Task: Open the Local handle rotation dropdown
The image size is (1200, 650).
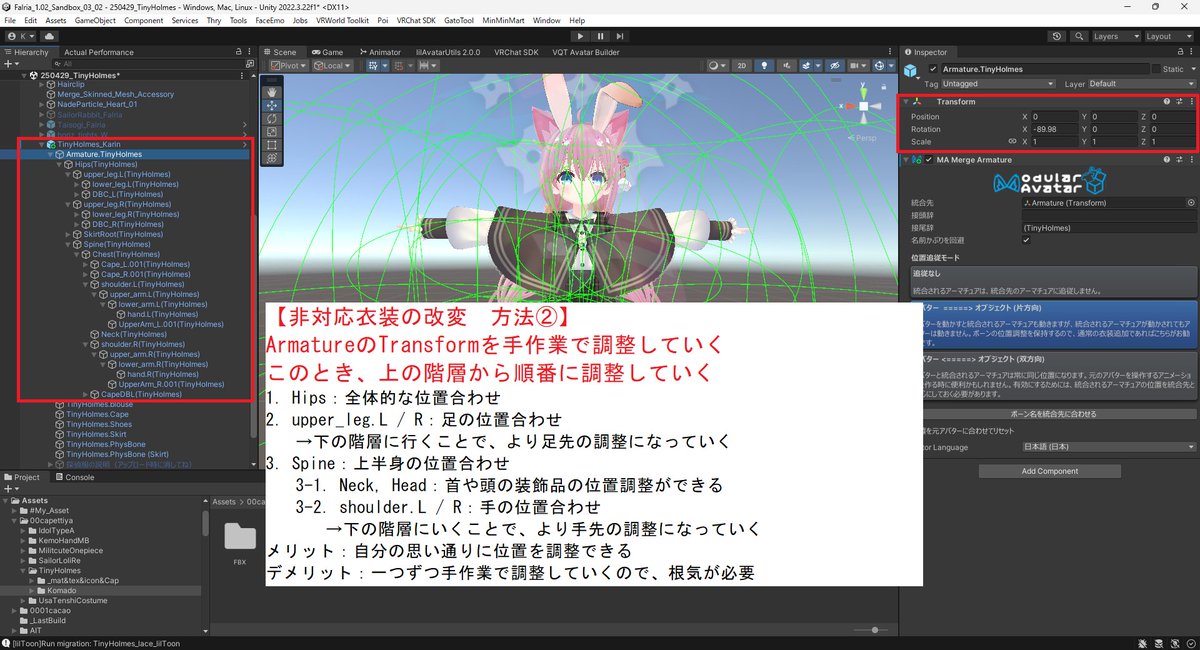Action: tap(333, 65)
